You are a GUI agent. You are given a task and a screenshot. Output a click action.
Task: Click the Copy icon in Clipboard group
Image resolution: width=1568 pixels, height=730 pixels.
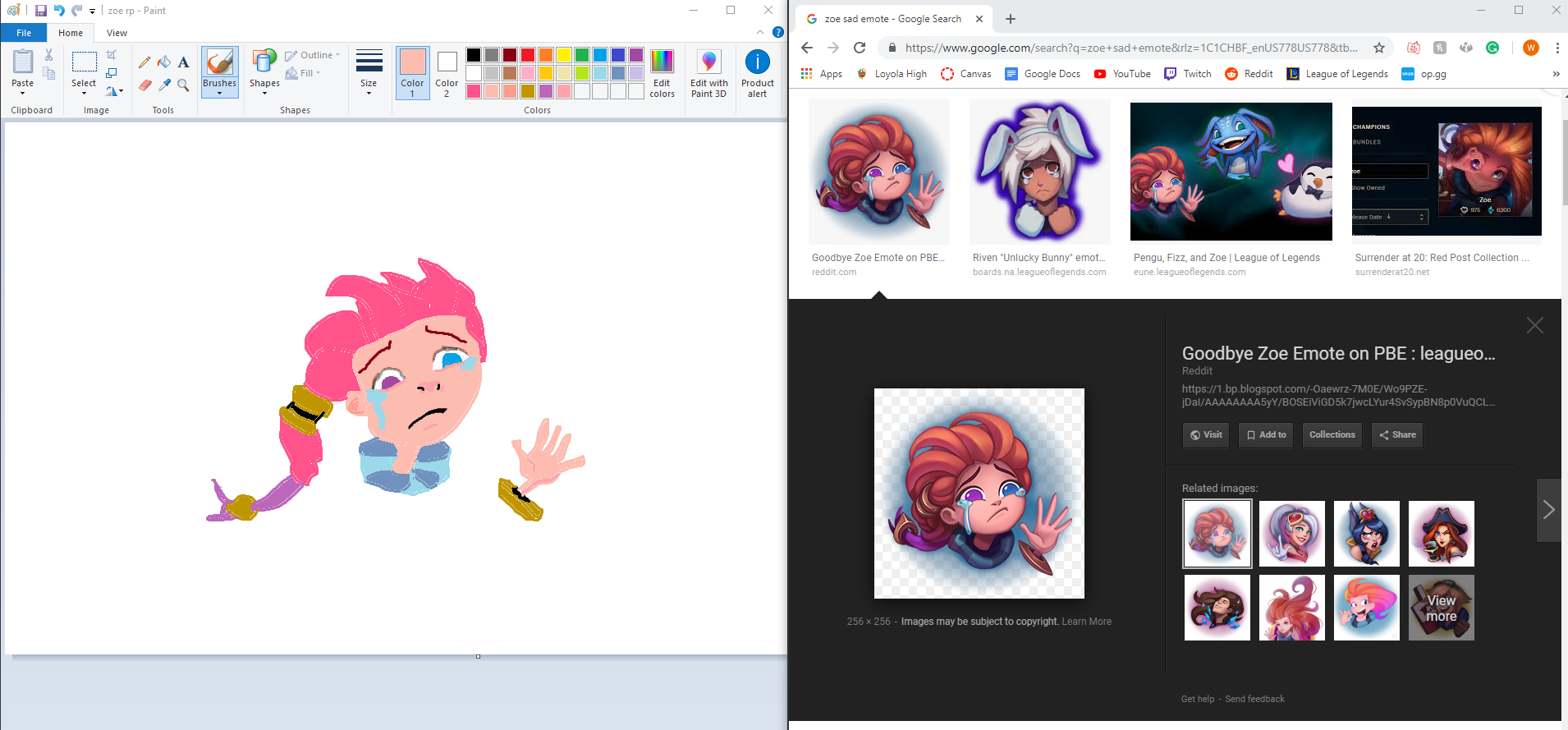[x=48, y=73]
